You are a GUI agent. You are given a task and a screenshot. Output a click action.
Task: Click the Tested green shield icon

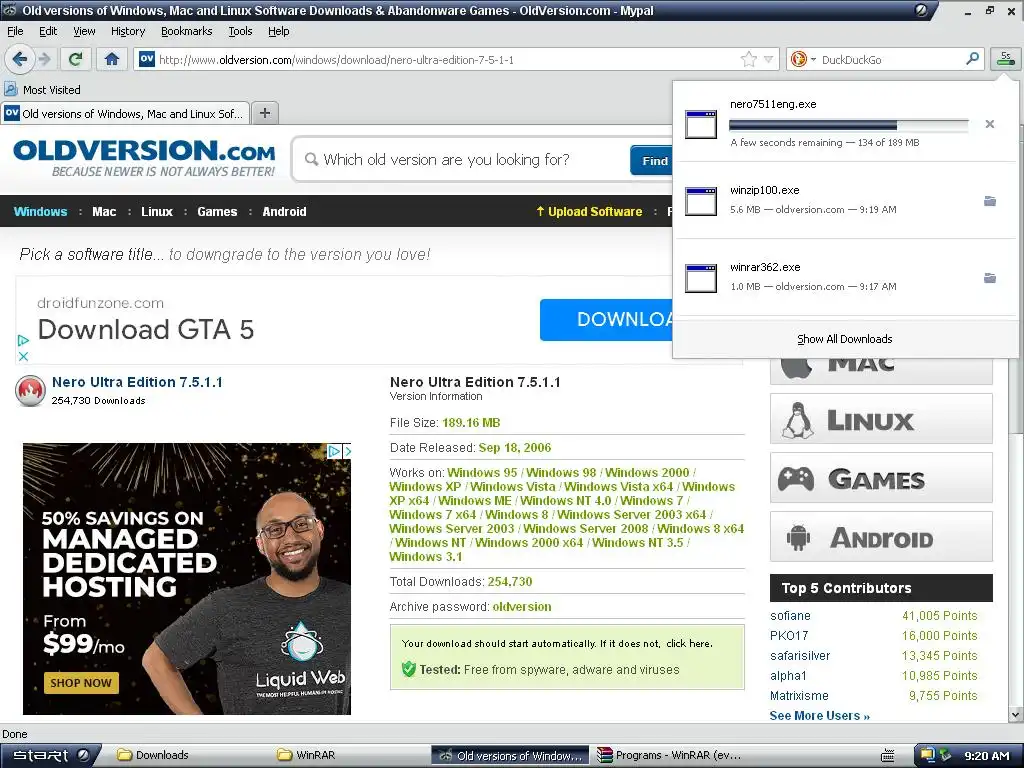coord(409,669)
